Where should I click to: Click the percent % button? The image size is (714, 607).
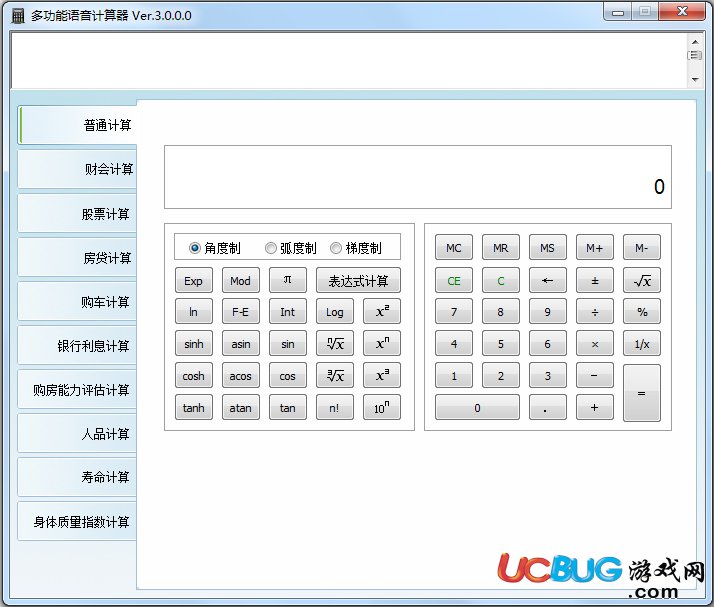(x=642, y=311)
